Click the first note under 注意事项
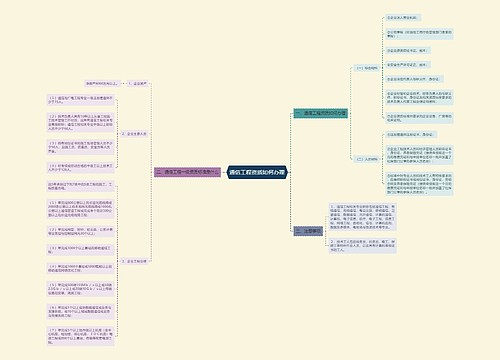 [363, 217]
